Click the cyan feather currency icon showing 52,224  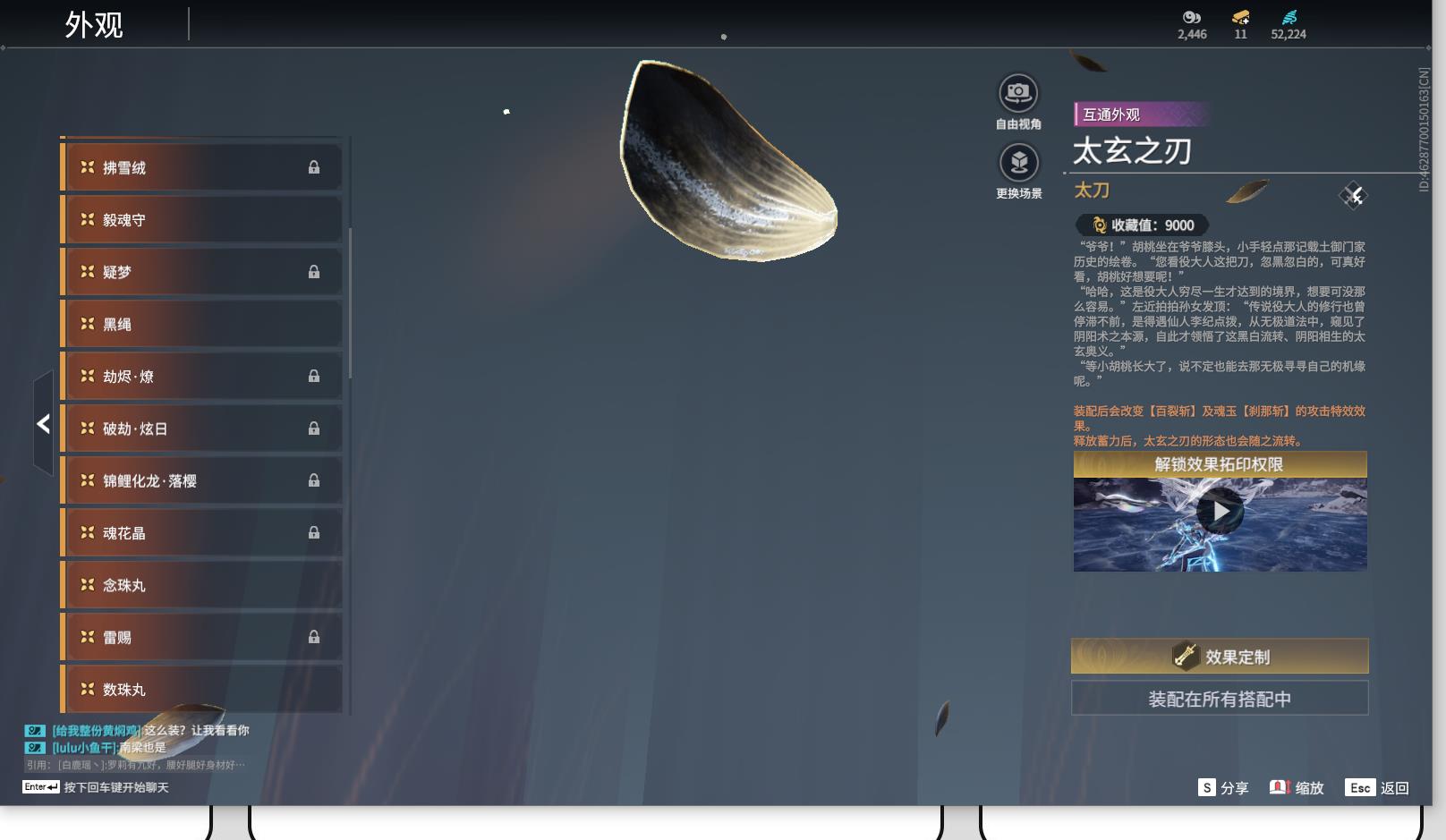1289,17
